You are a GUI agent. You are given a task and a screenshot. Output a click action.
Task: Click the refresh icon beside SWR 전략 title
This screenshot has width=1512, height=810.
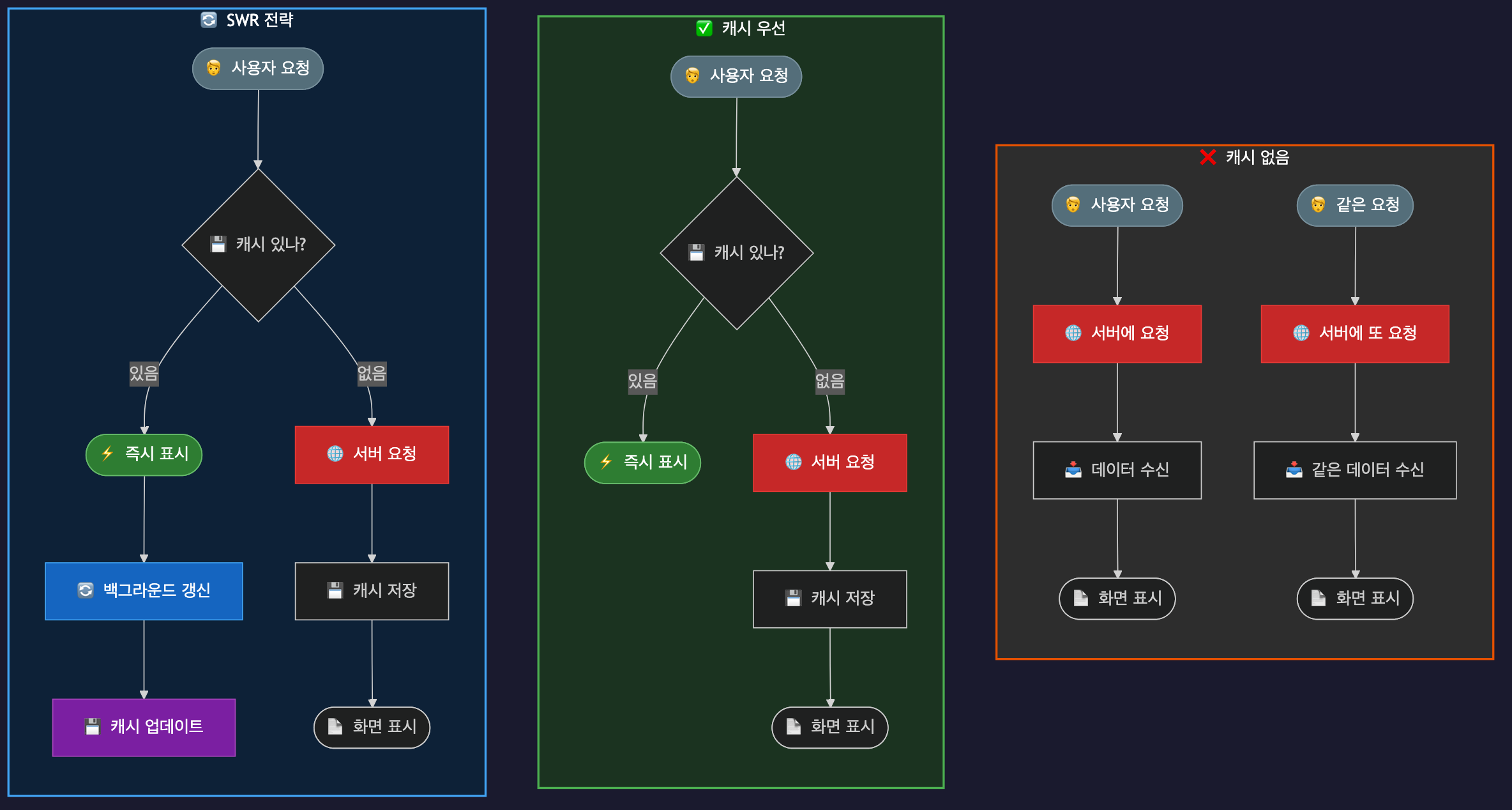209,20
